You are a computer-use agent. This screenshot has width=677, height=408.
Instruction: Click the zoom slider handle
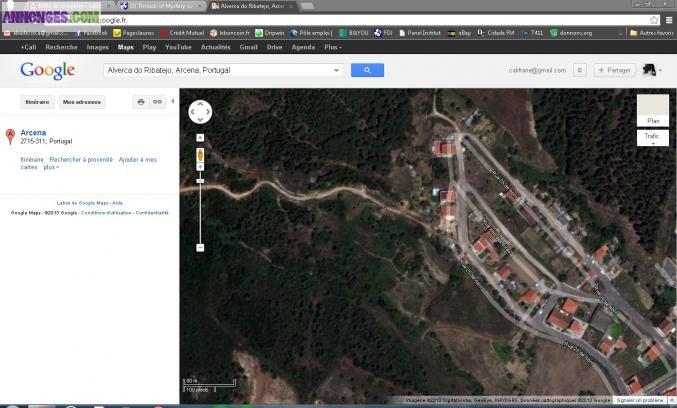tap(200, 181)
